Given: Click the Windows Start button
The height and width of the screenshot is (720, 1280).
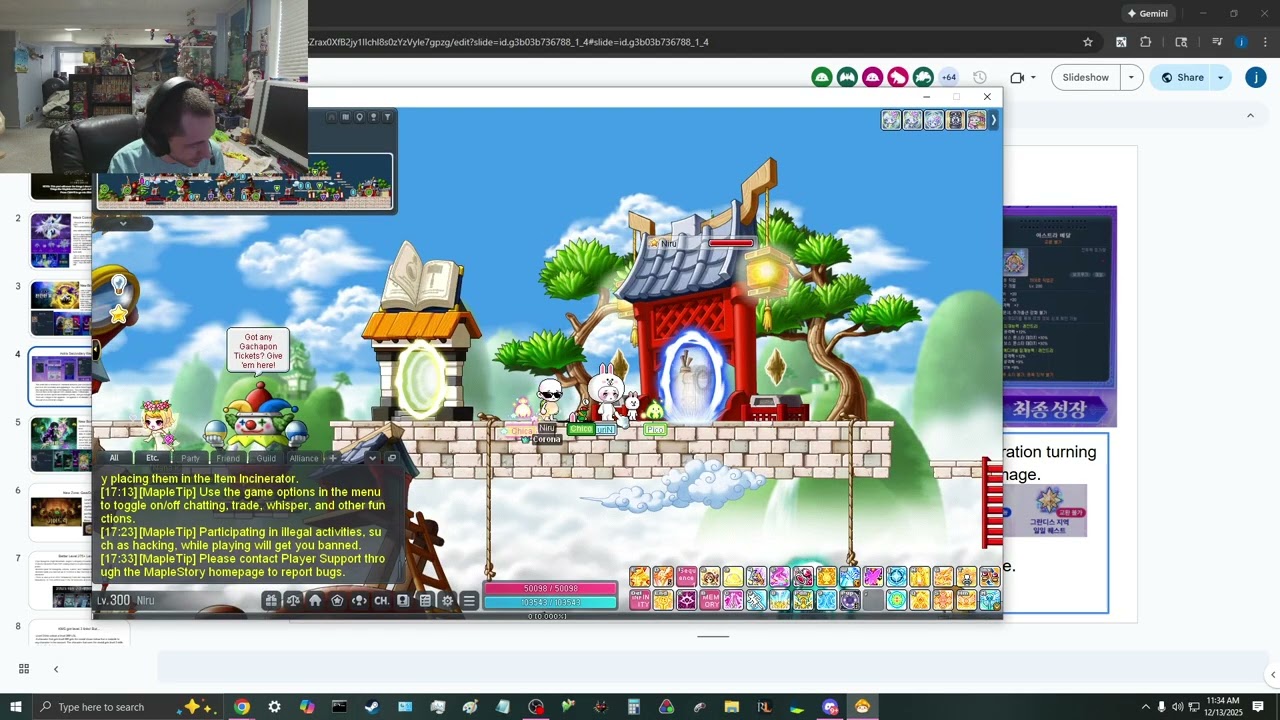Looking at the screenshot, I should click(15, 707).
